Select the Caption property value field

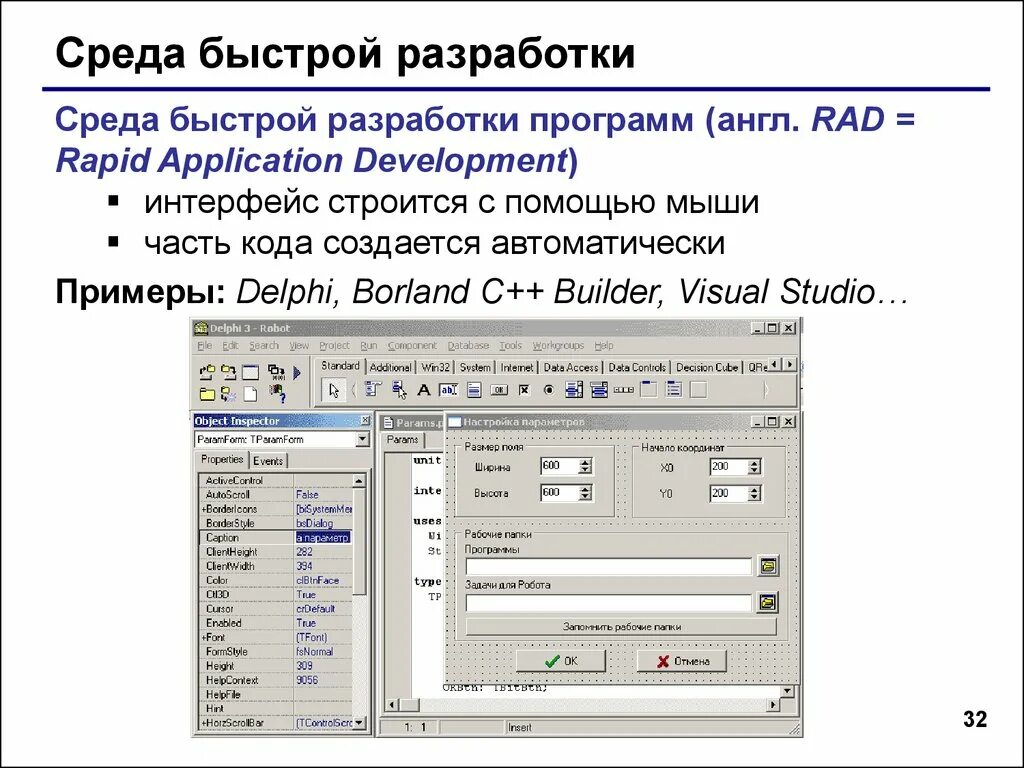(323, 537)
